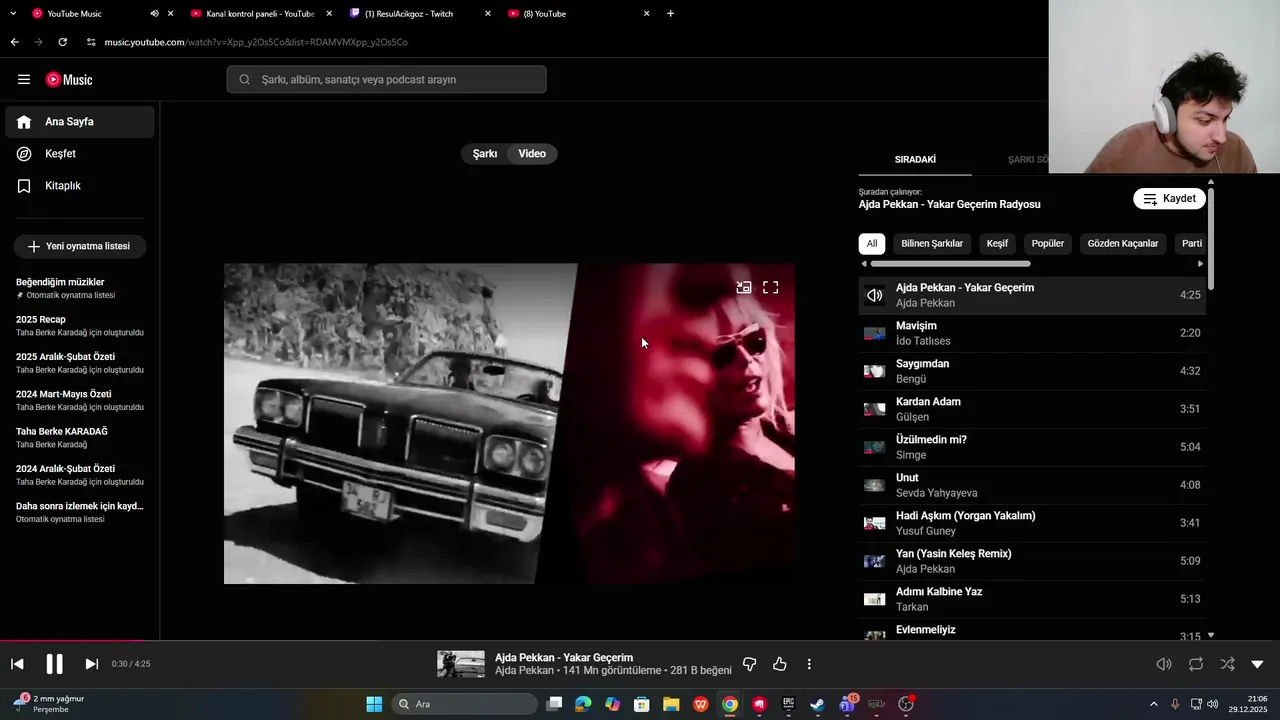Like the current song
The image size is (1280, 720).
pos(780,664)
